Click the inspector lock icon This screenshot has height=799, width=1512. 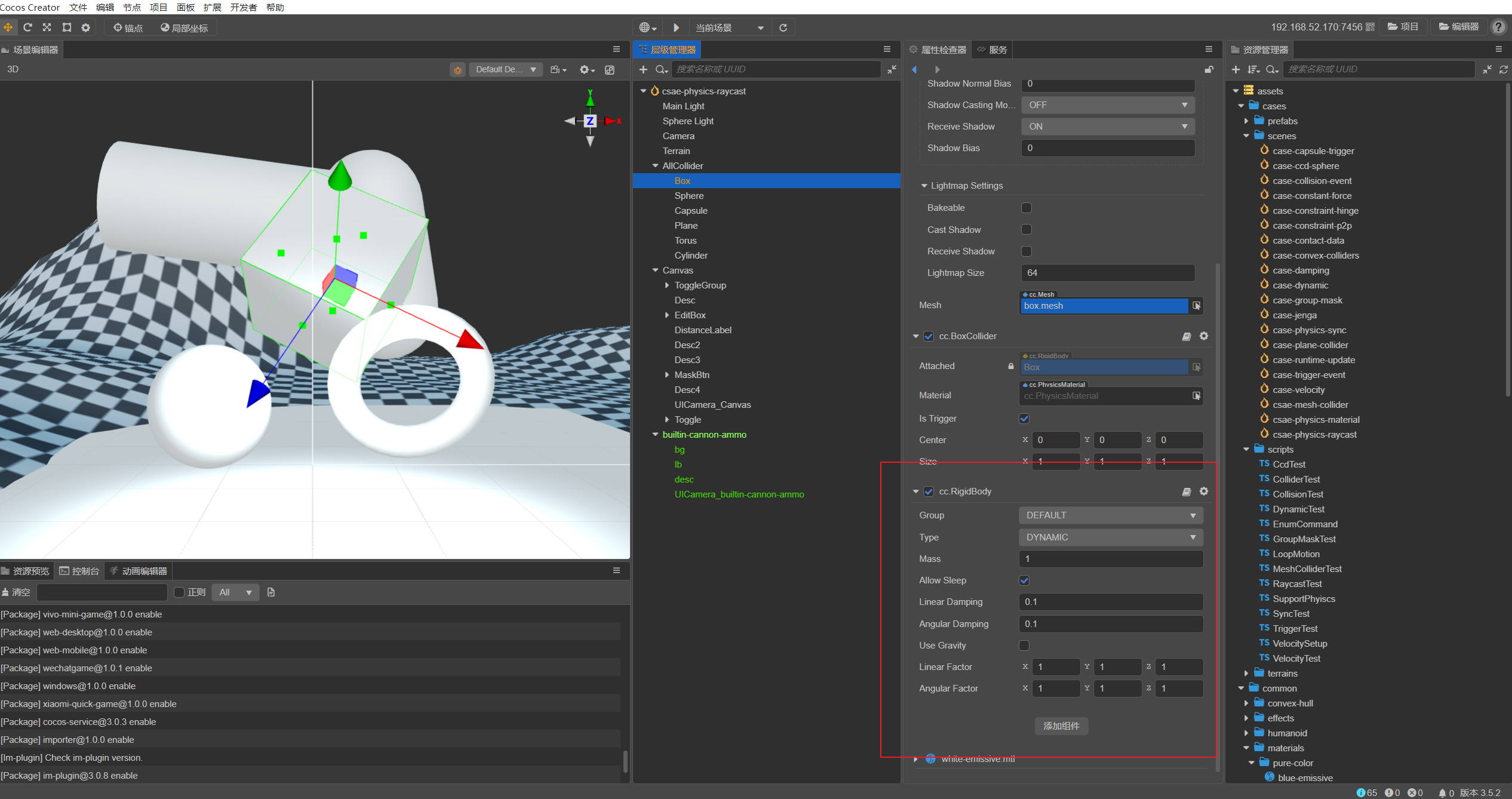(1209, 69)
